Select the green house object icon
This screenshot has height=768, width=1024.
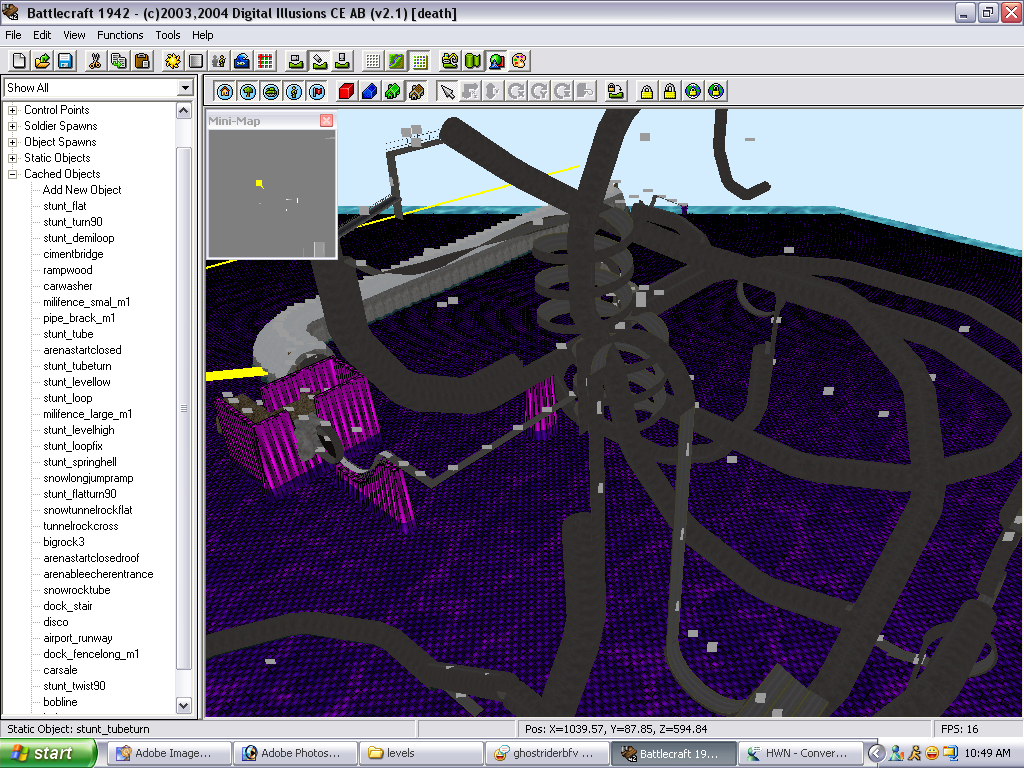point(392,91)
